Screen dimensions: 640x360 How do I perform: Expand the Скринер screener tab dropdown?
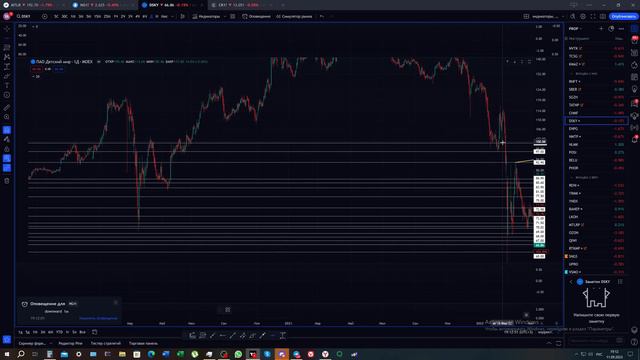50,343
